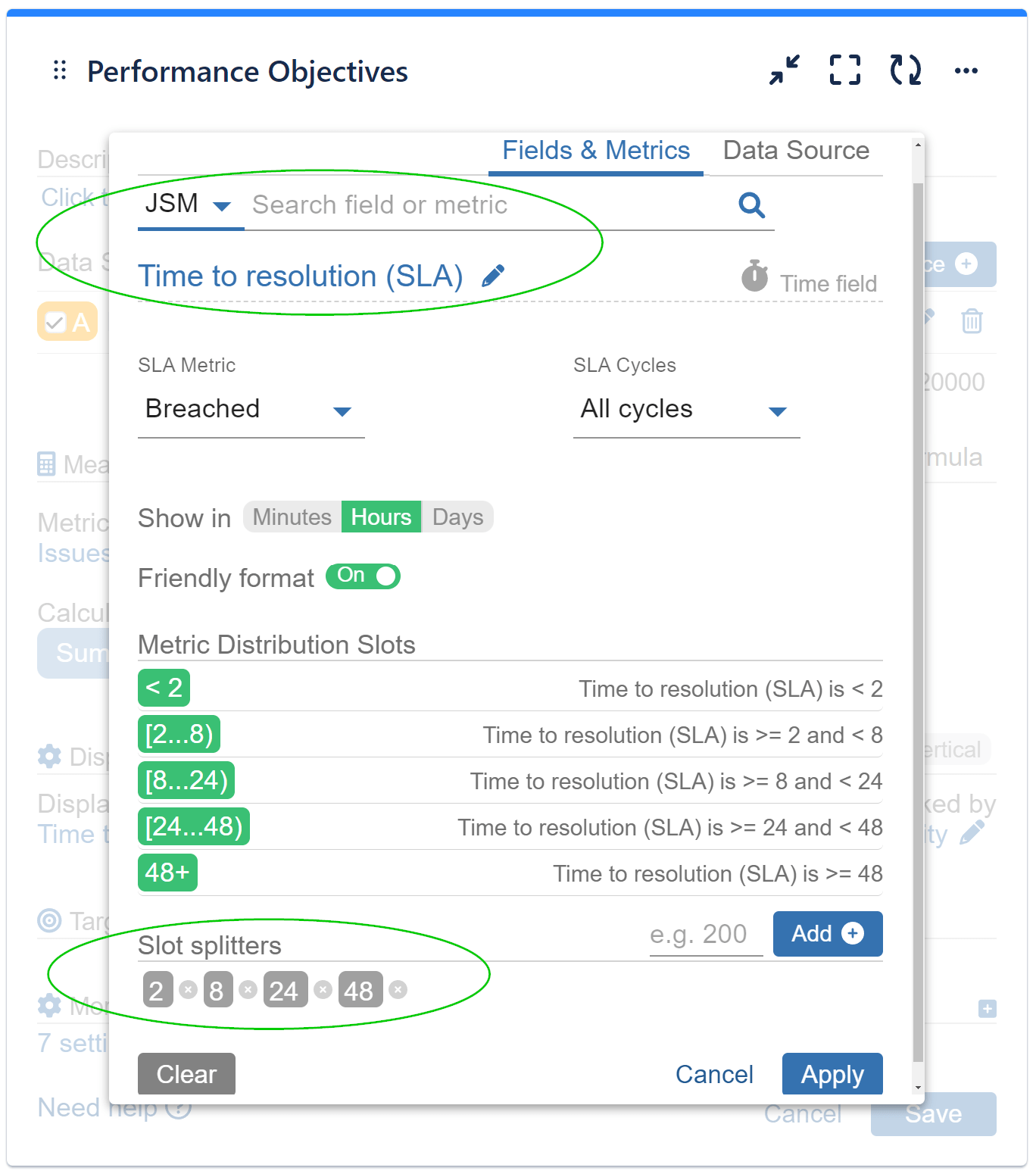Screen dimensions: 1036x1174
Task: Show metric values in Minutes
Action: [291, 517]
